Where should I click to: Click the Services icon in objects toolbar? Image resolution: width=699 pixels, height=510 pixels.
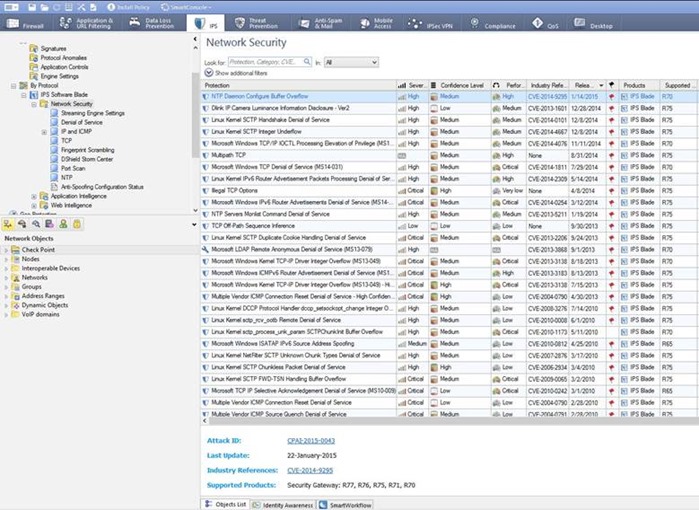tap(22, 224)
